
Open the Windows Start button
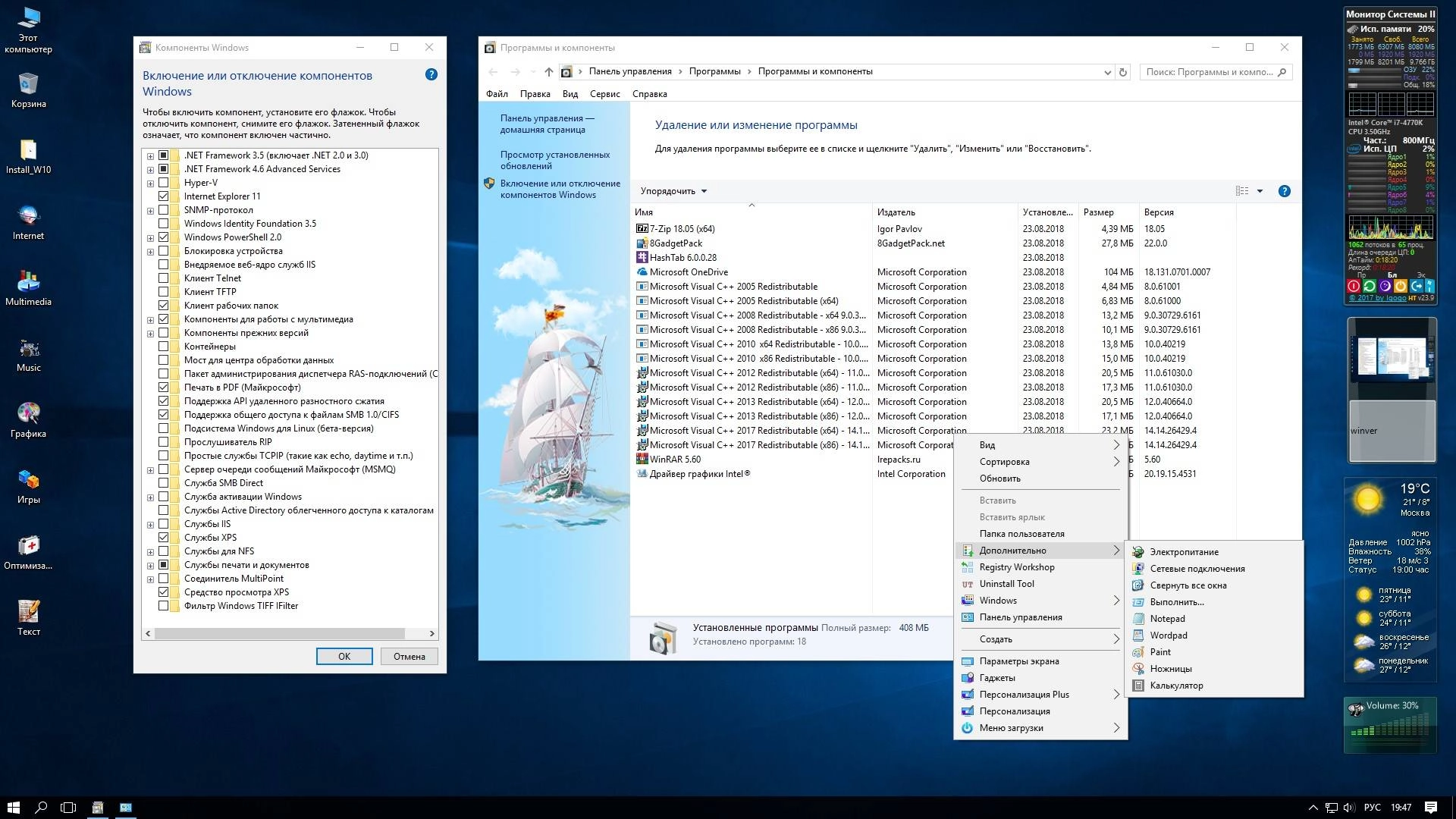(x=13, y=808)
